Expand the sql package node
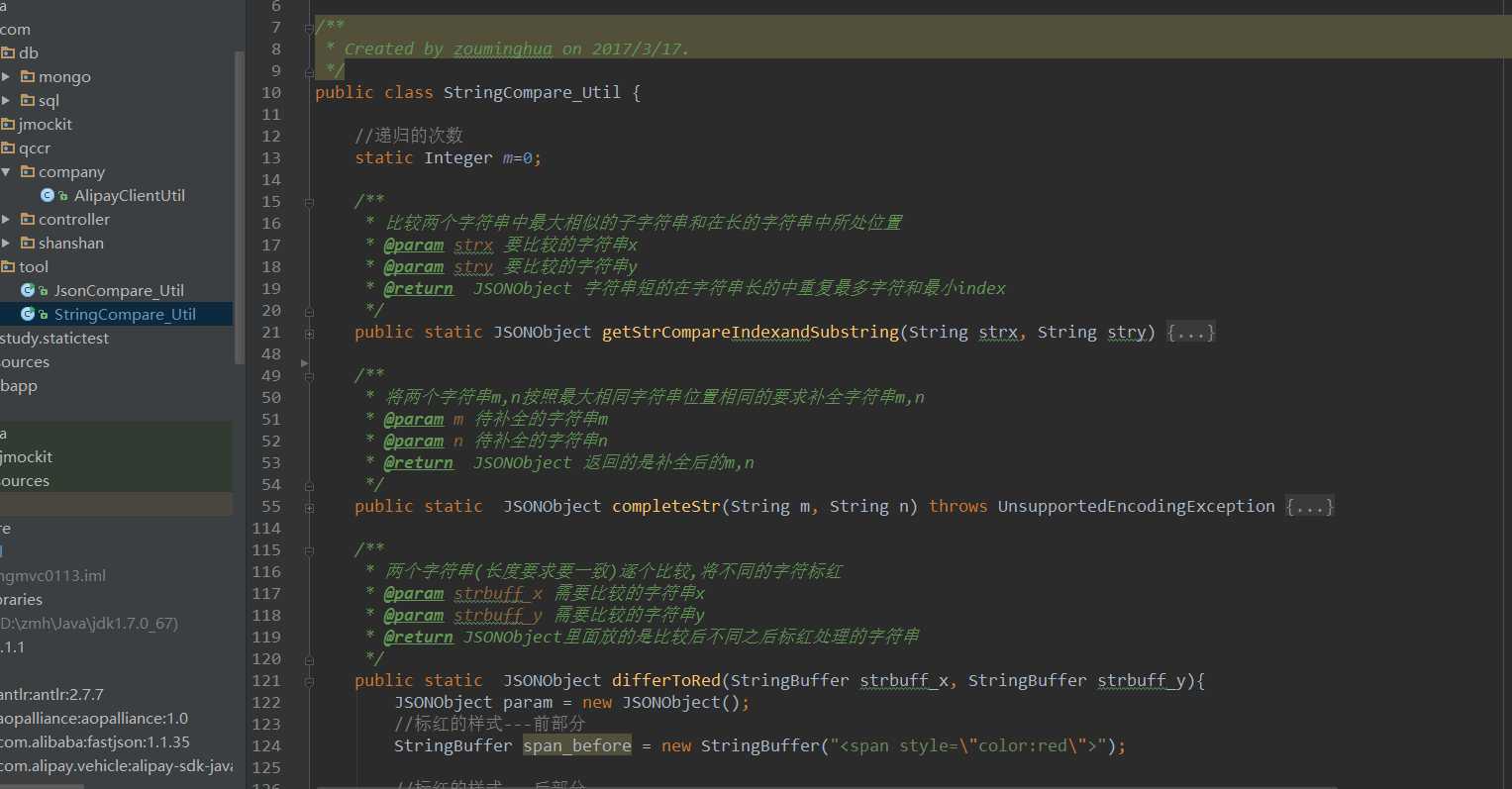Screen dimensions: 1512x789 pyautogui.click(x=6, y=100)
